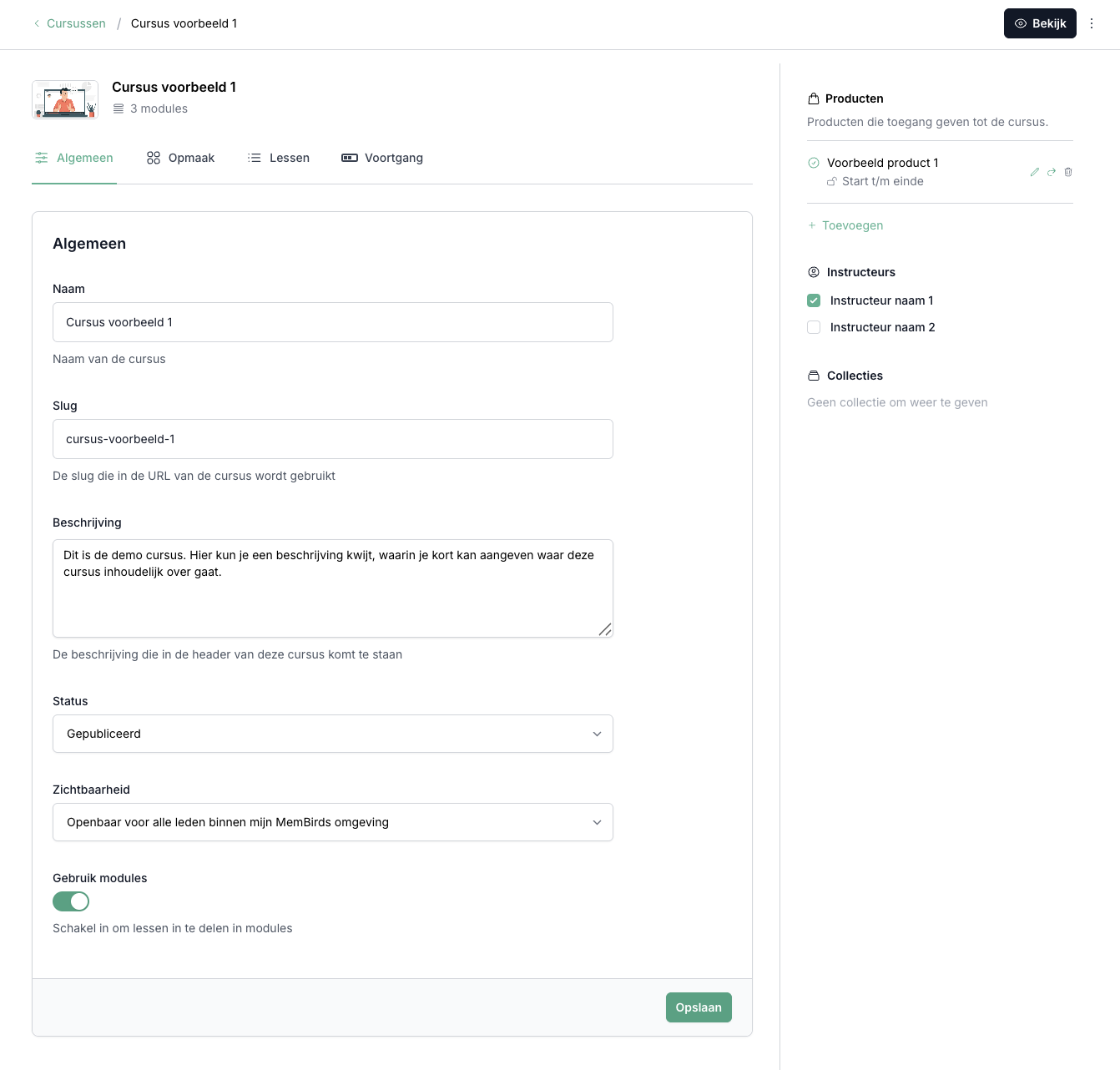Open the Status dropdown showing Gepubliceerd

tap(332, 734)
